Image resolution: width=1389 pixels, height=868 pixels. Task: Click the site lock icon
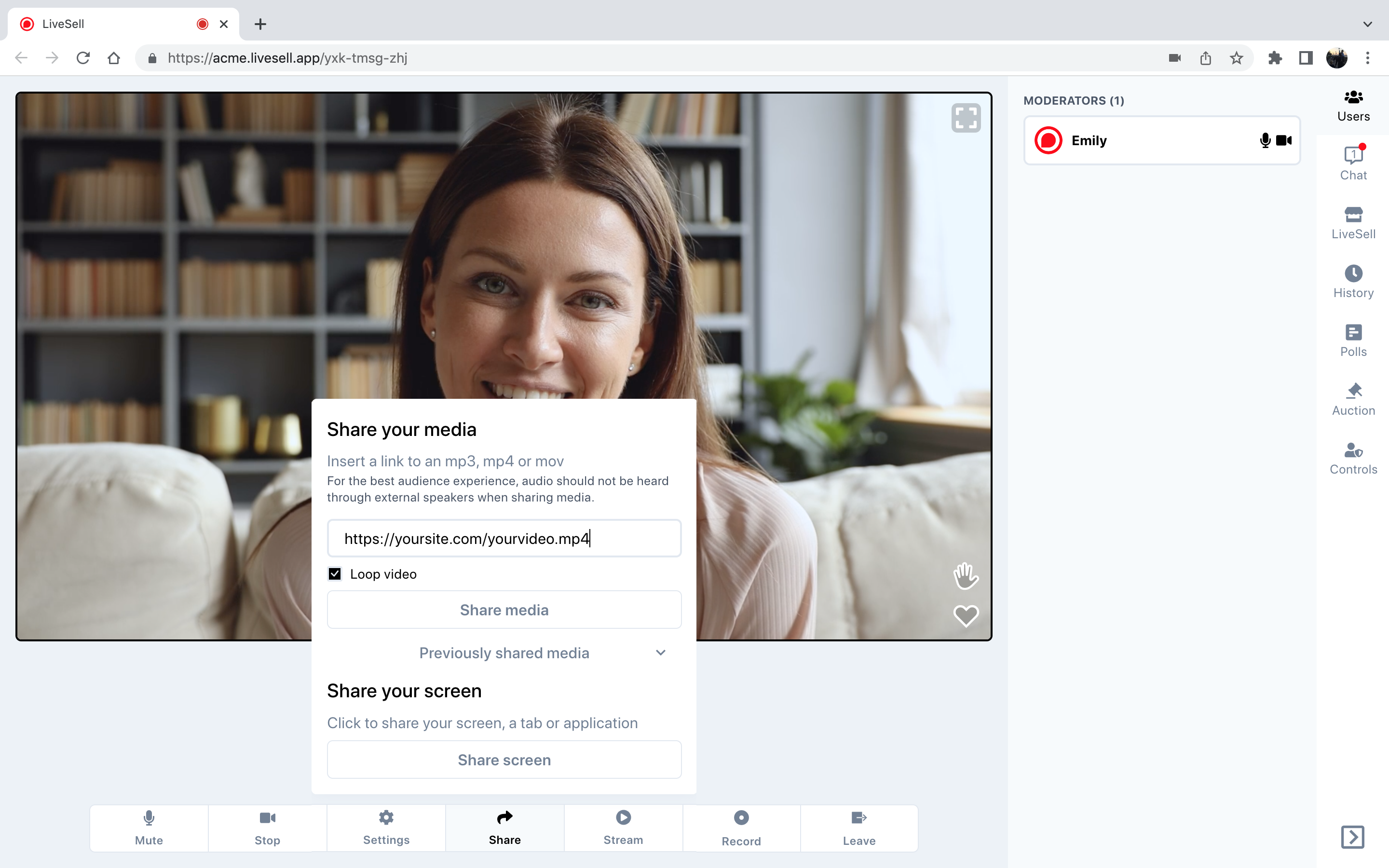coord(152,58)
